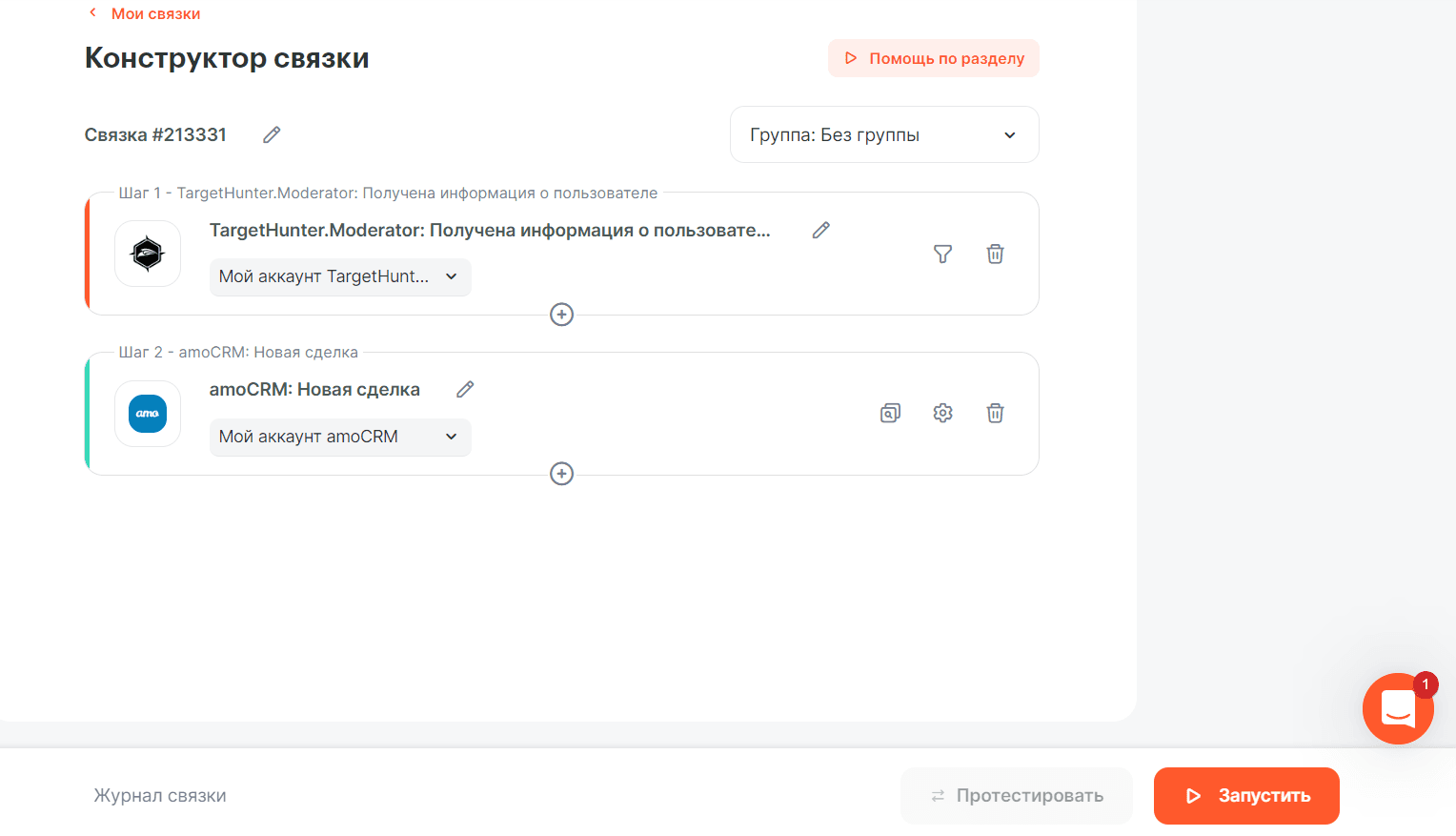Screen dimensions: 1456x836
Task: Delete the TargetHunter.Moderator step
Action: coord(995,255)
